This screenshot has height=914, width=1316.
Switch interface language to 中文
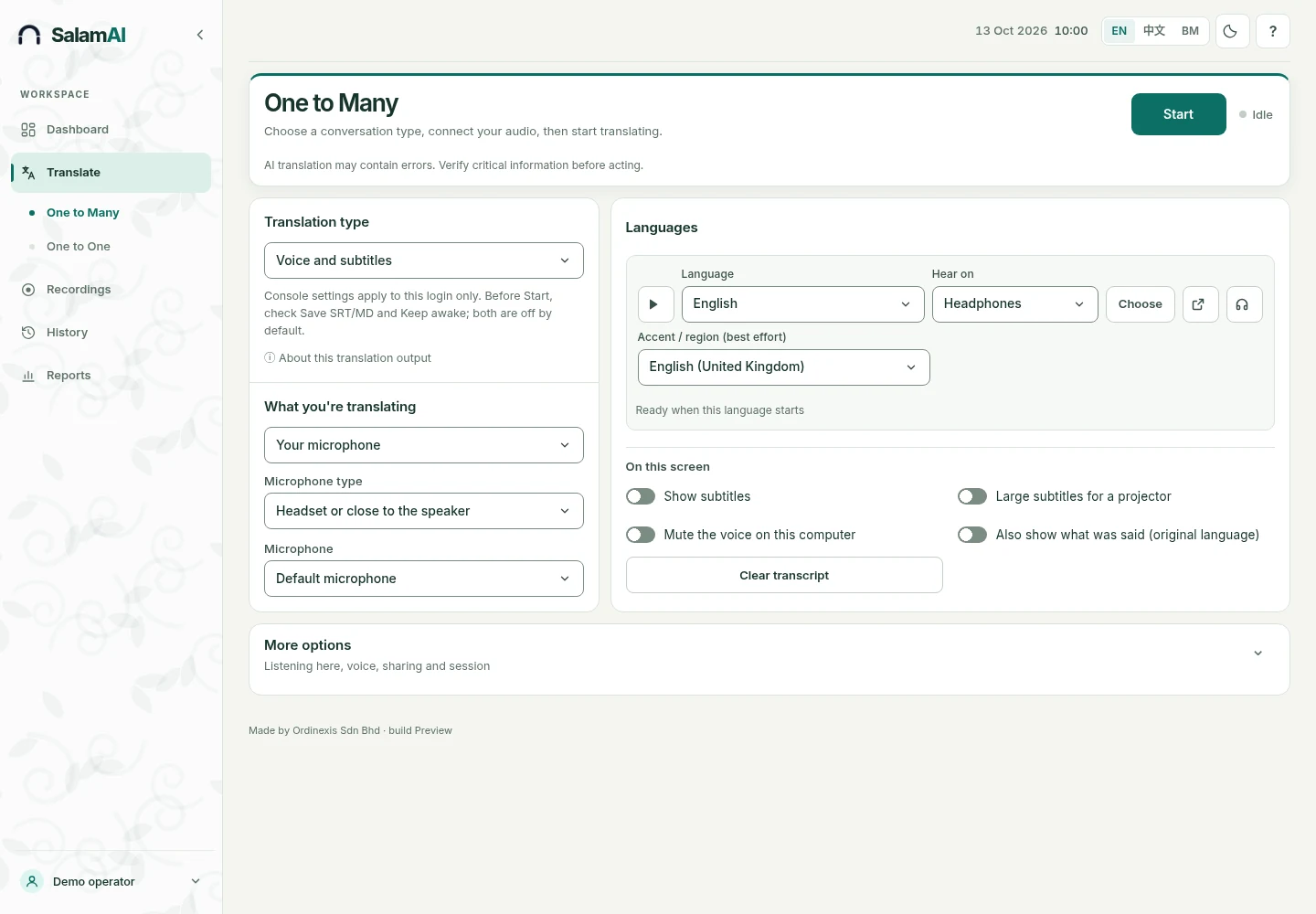[1154, 31]
